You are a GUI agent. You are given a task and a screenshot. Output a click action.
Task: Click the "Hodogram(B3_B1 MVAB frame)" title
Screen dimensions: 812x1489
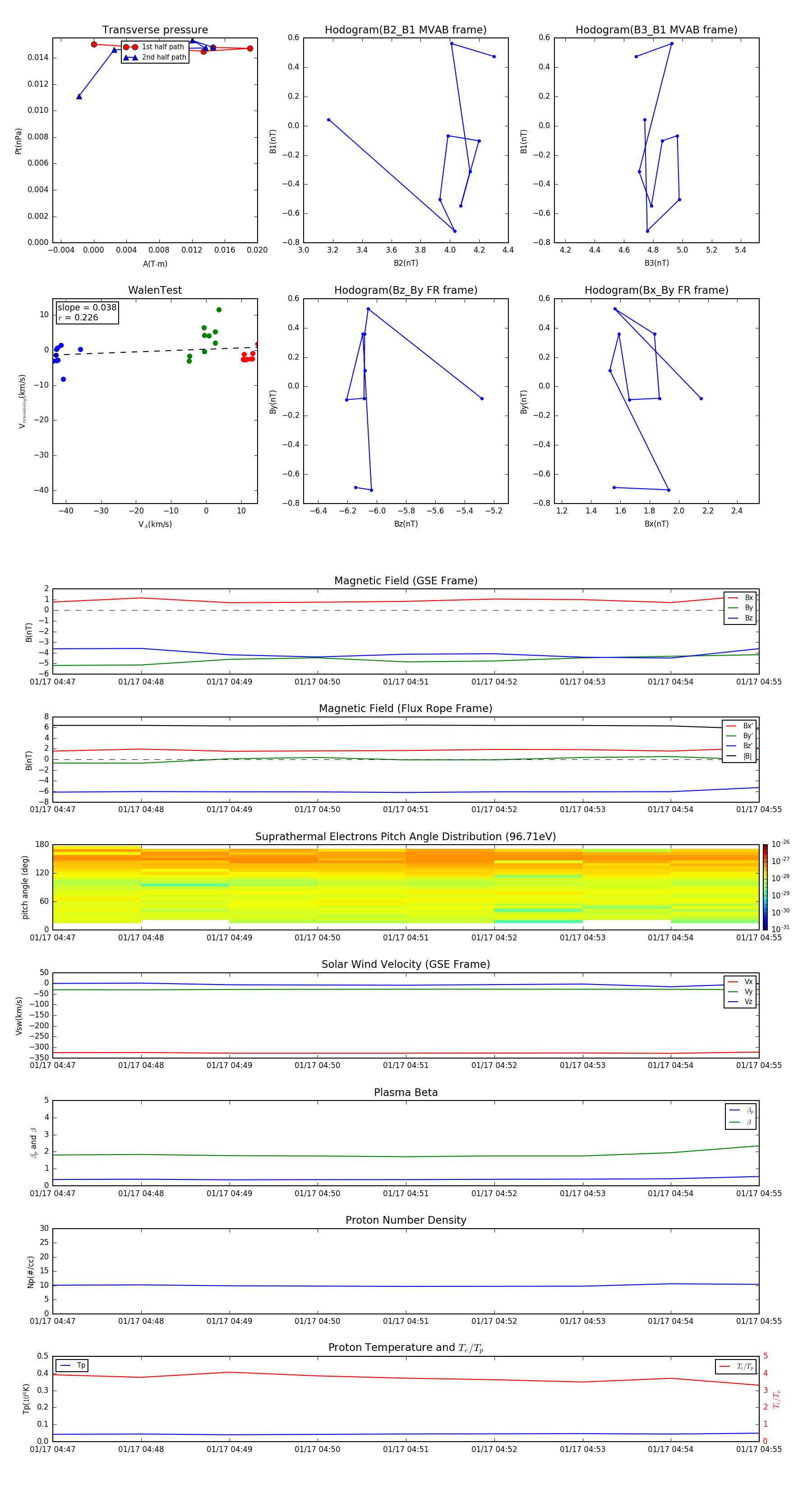pyautogui.click(x=656, y=30)
